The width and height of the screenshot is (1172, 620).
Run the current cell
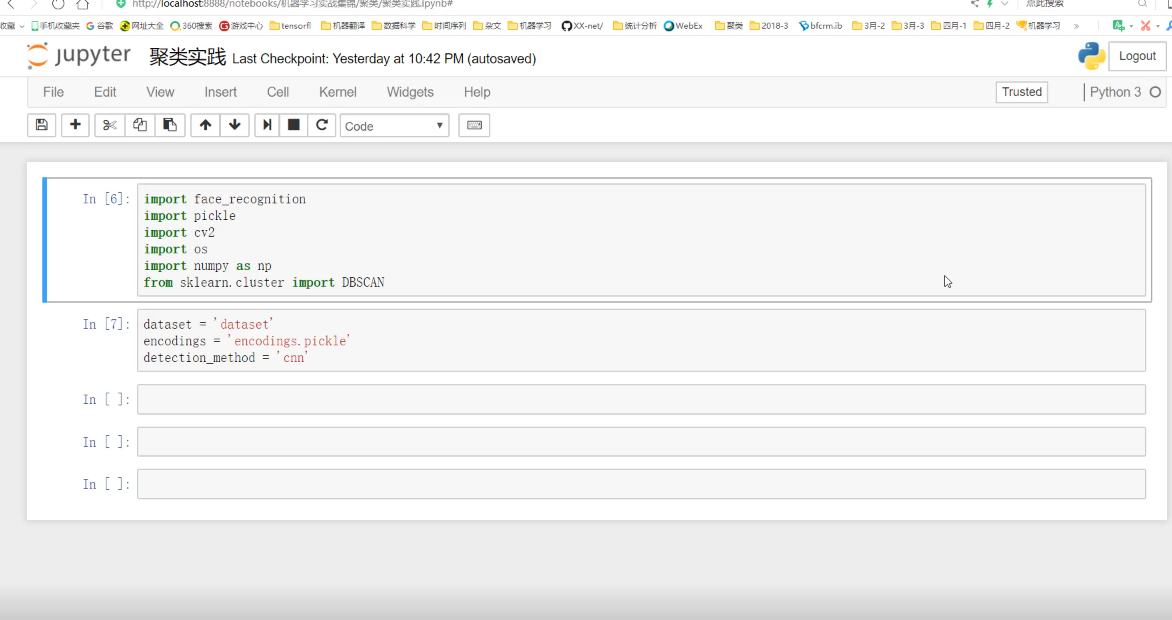click(267, 125)
